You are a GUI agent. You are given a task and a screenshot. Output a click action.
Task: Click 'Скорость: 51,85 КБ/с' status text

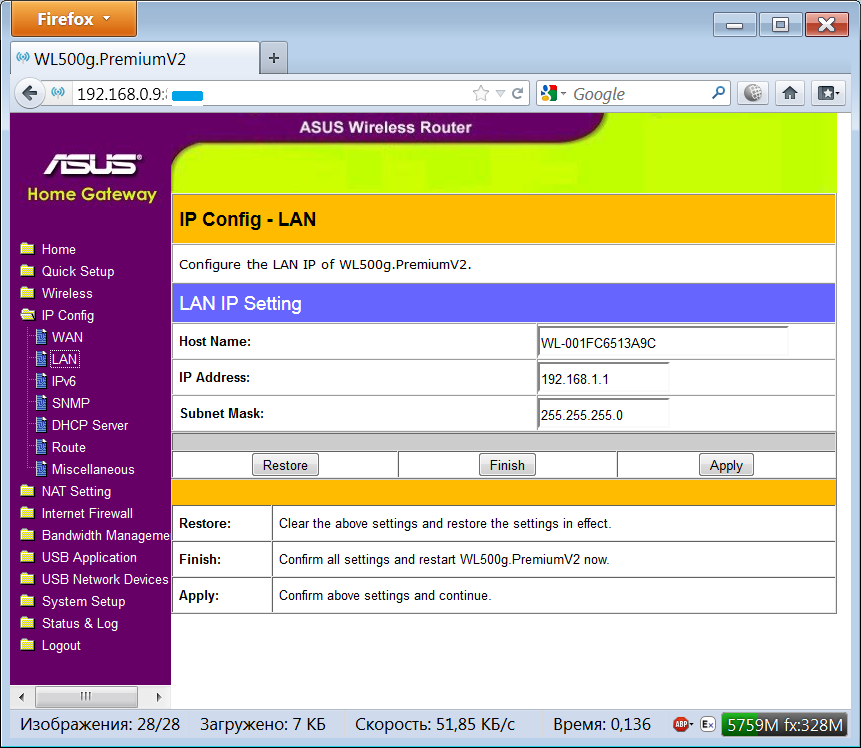pyautogui.click(x=435, y=724)
